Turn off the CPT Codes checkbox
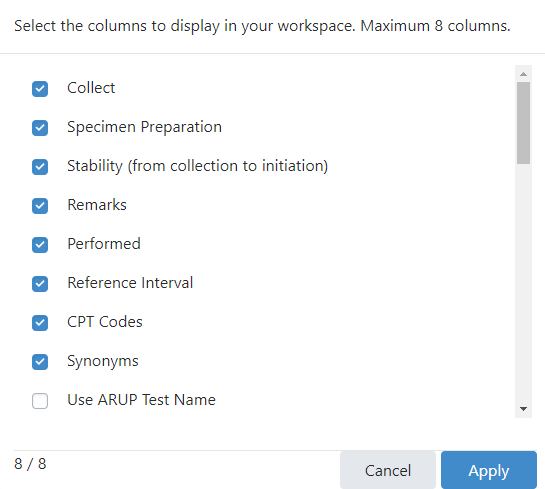Screen dimensions: 545x489 [x=40, y=323]
